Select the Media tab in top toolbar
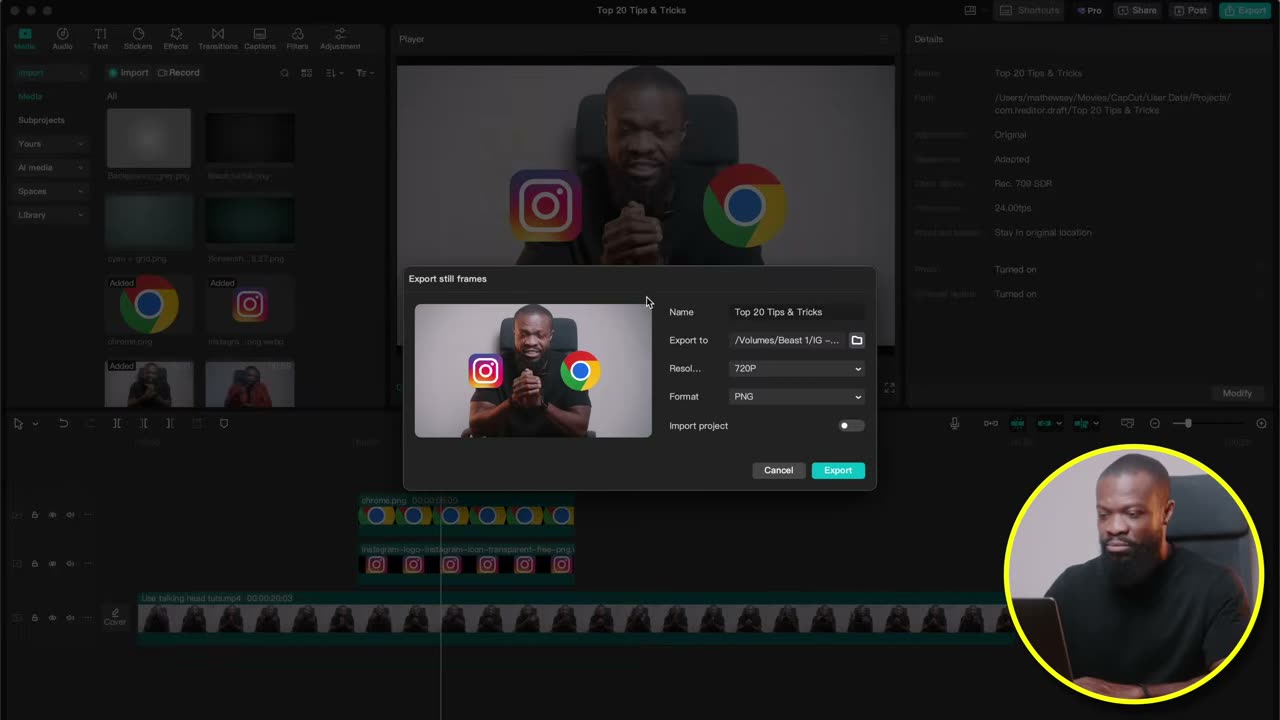Screen dimensions: 1280x720 pyautogui.click(x=24, y=39)
